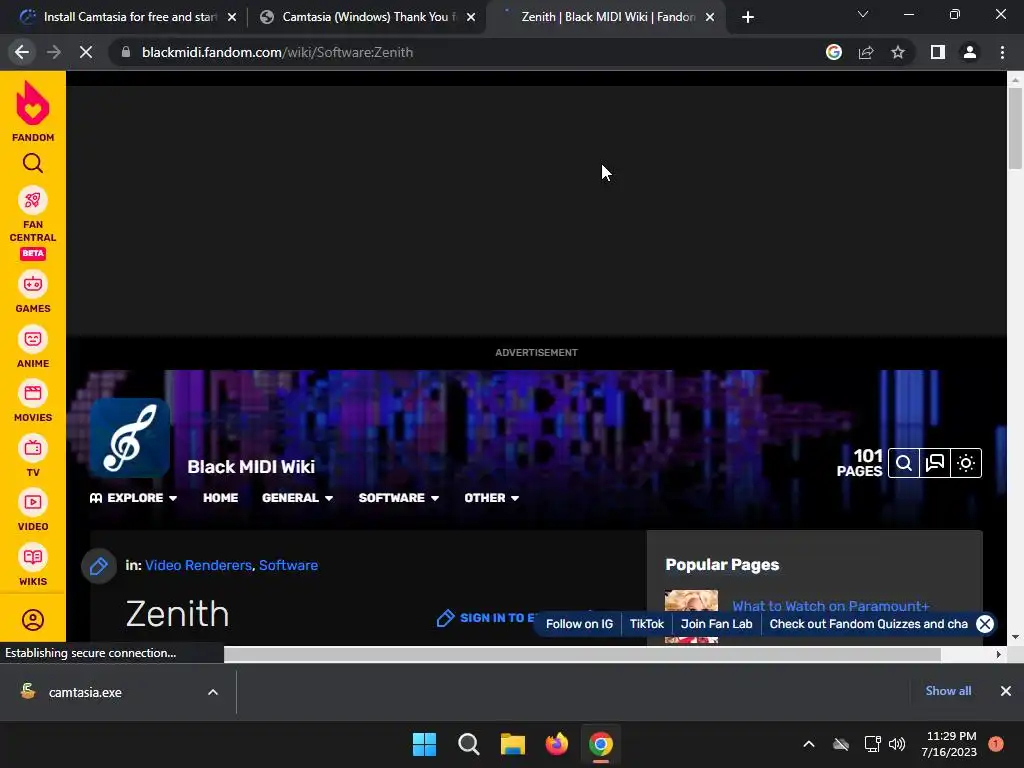
Task: Open camtasia.exe download options chevron
Action: (x=213, y=692)
